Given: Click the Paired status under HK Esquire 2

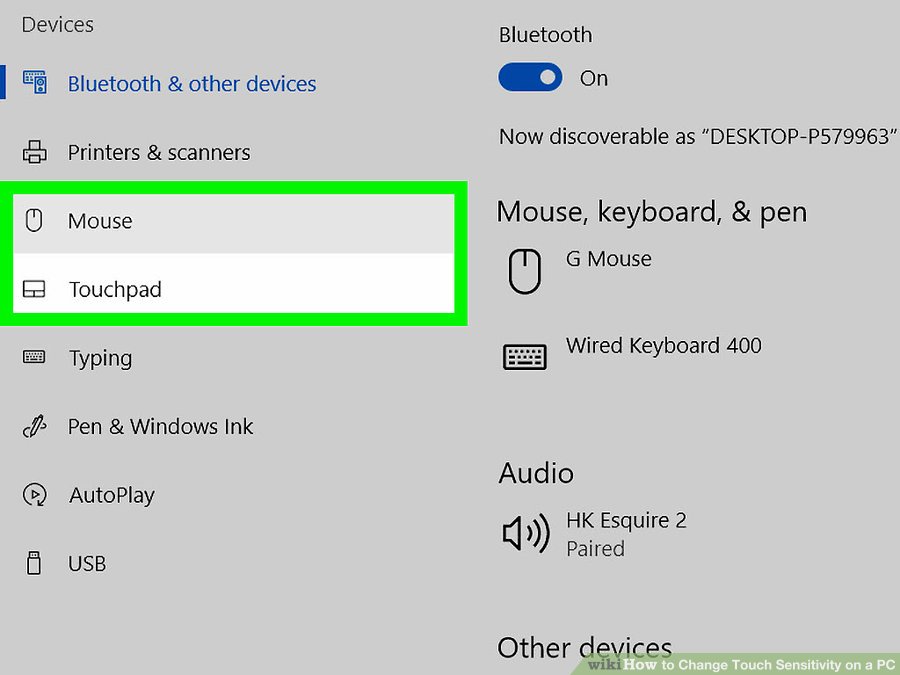Looking at the screenshot, I should [x=595, y=549].
